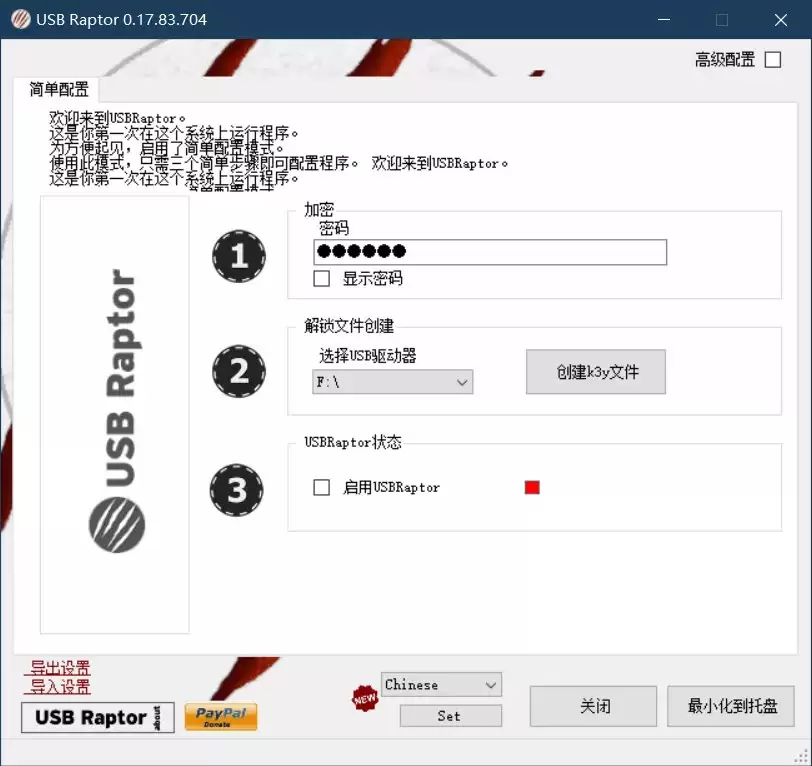The image size is (812, 766).
Task: Click the USBRaptor状态 group label
Action: [353, 442]
